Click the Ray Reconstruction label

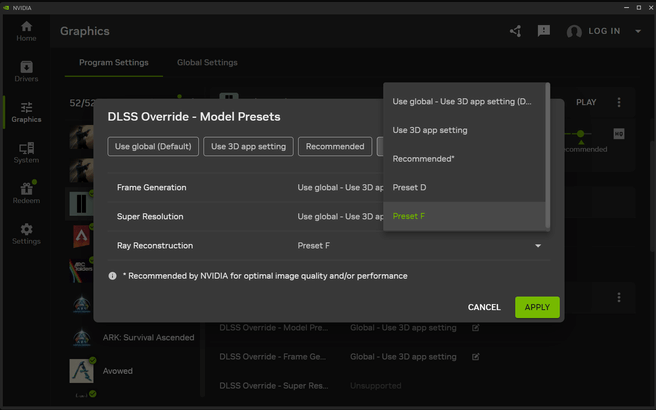click(155, 246)
